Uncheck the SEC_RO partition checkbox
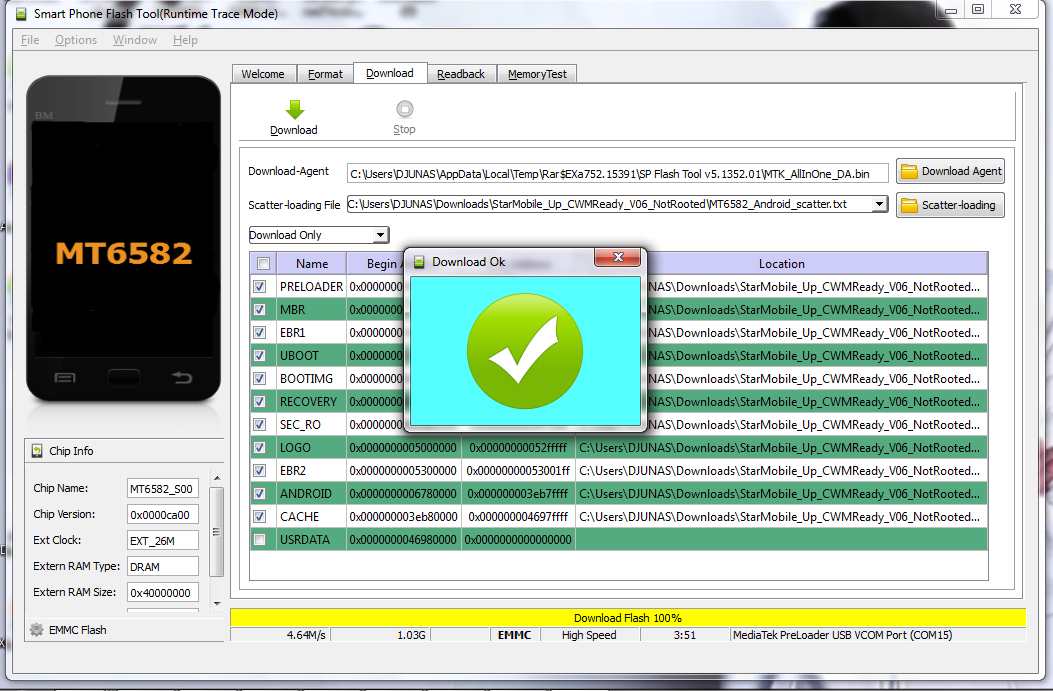 [x=260, y=424]
